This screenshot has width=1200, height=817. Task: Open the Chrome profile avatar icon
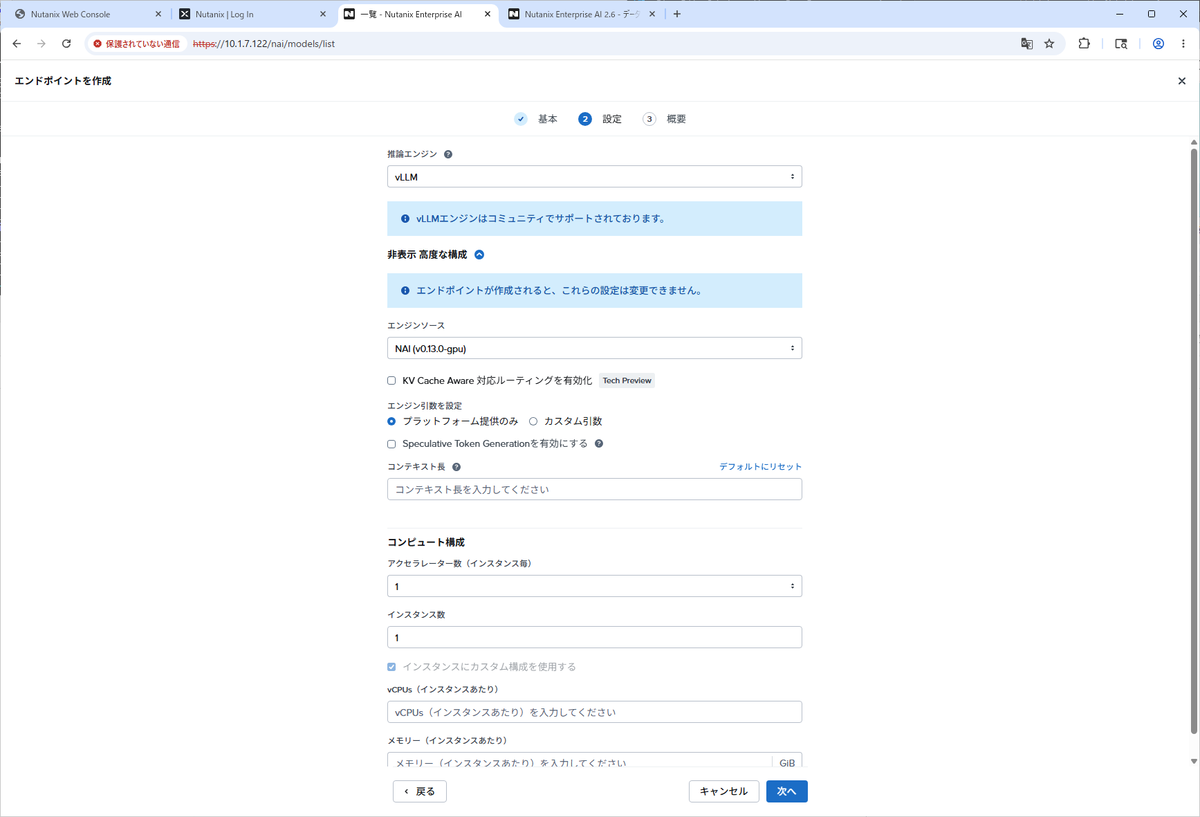(1158, 44)
